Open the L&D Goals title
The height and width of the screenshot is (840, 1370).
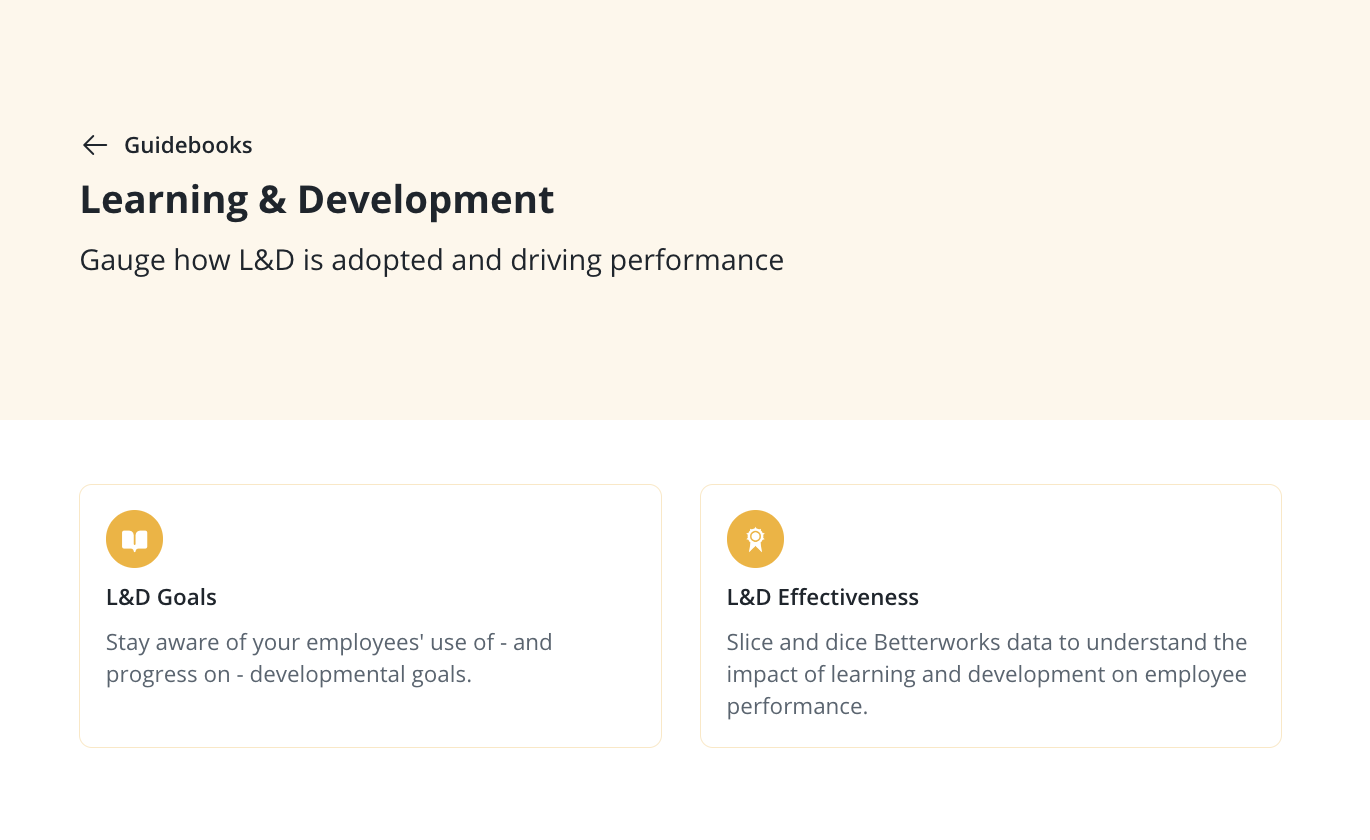[161, 597]
